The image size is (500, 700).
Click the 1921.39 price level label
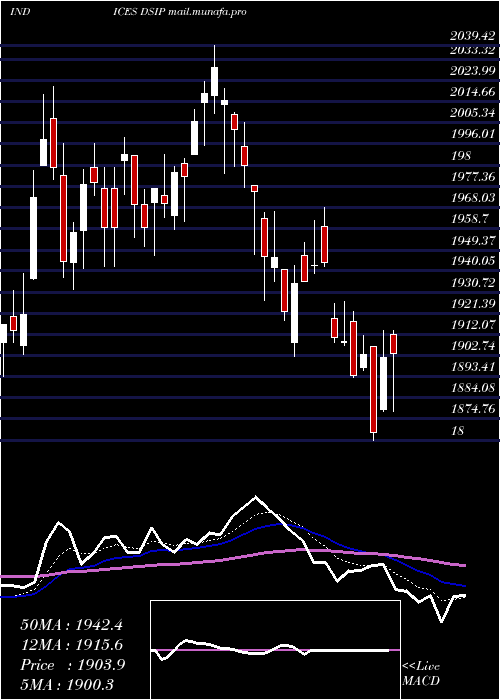click(472, 304)
